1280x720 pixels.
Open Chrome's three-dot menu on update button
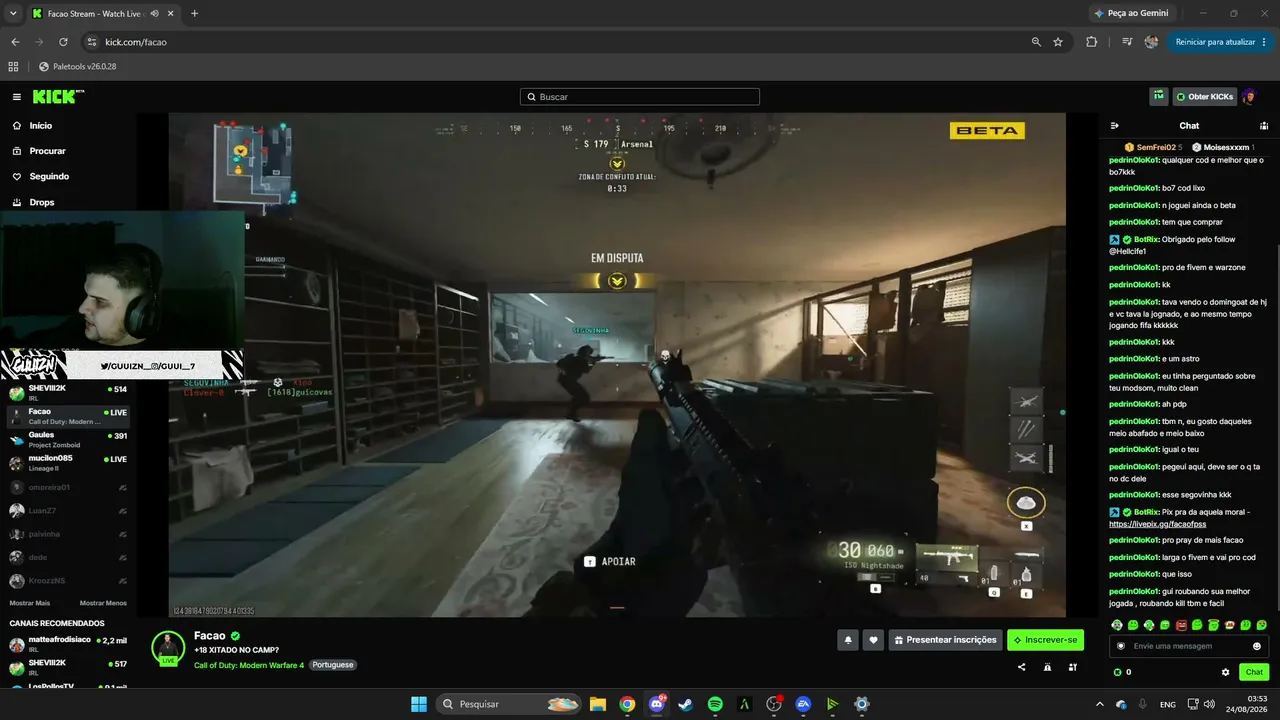click(x=1266, y=42)
